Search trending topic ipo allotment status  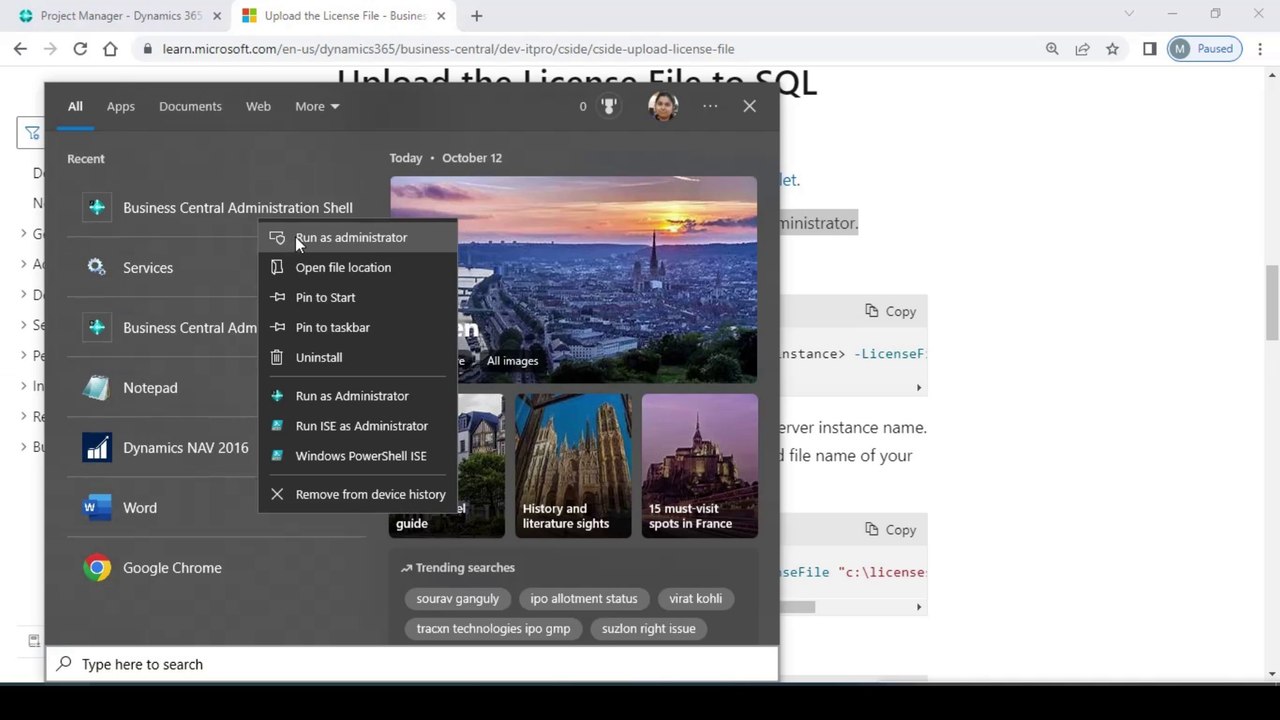tap(584, 599)
